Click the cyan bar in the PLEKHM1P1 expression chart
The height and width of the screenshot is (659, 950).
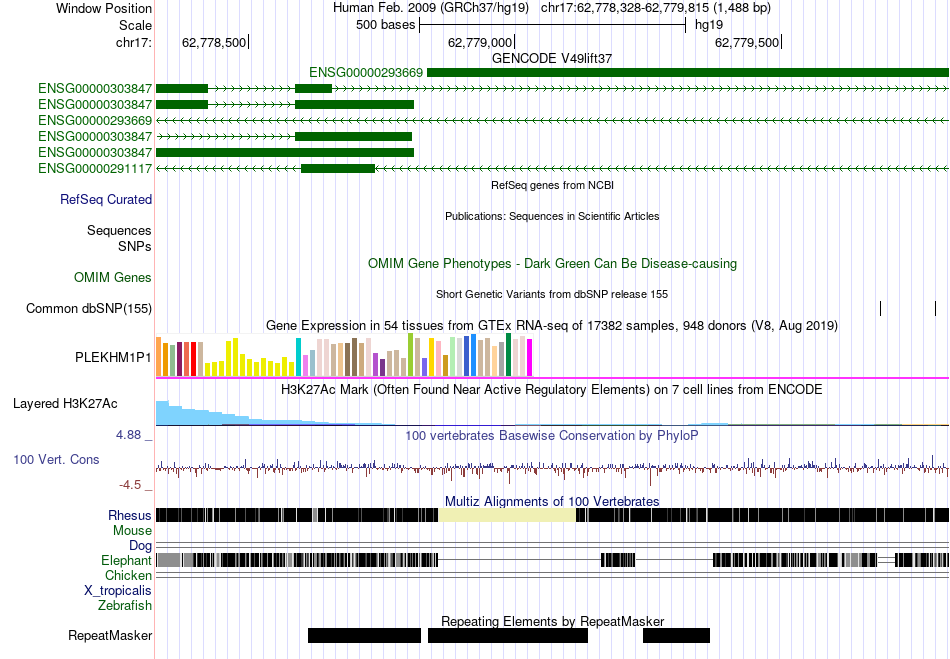point(298,357)
